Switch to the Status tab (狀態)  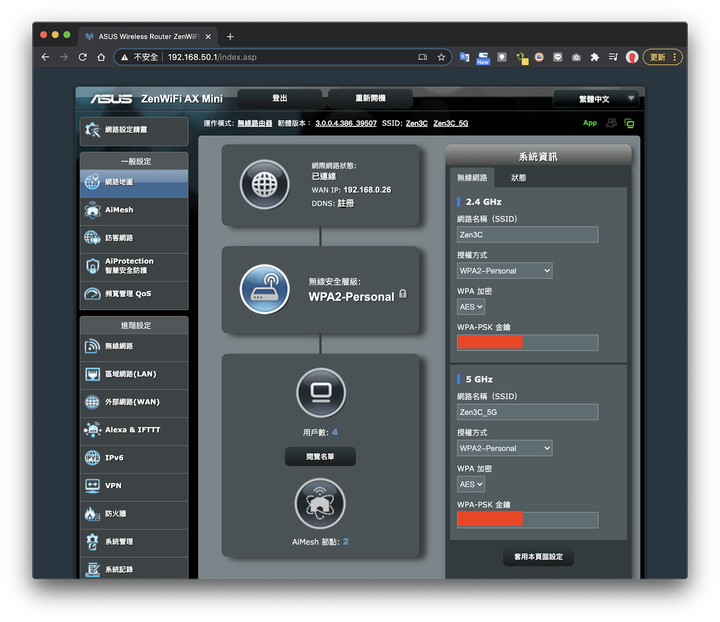tap(519, 178)
